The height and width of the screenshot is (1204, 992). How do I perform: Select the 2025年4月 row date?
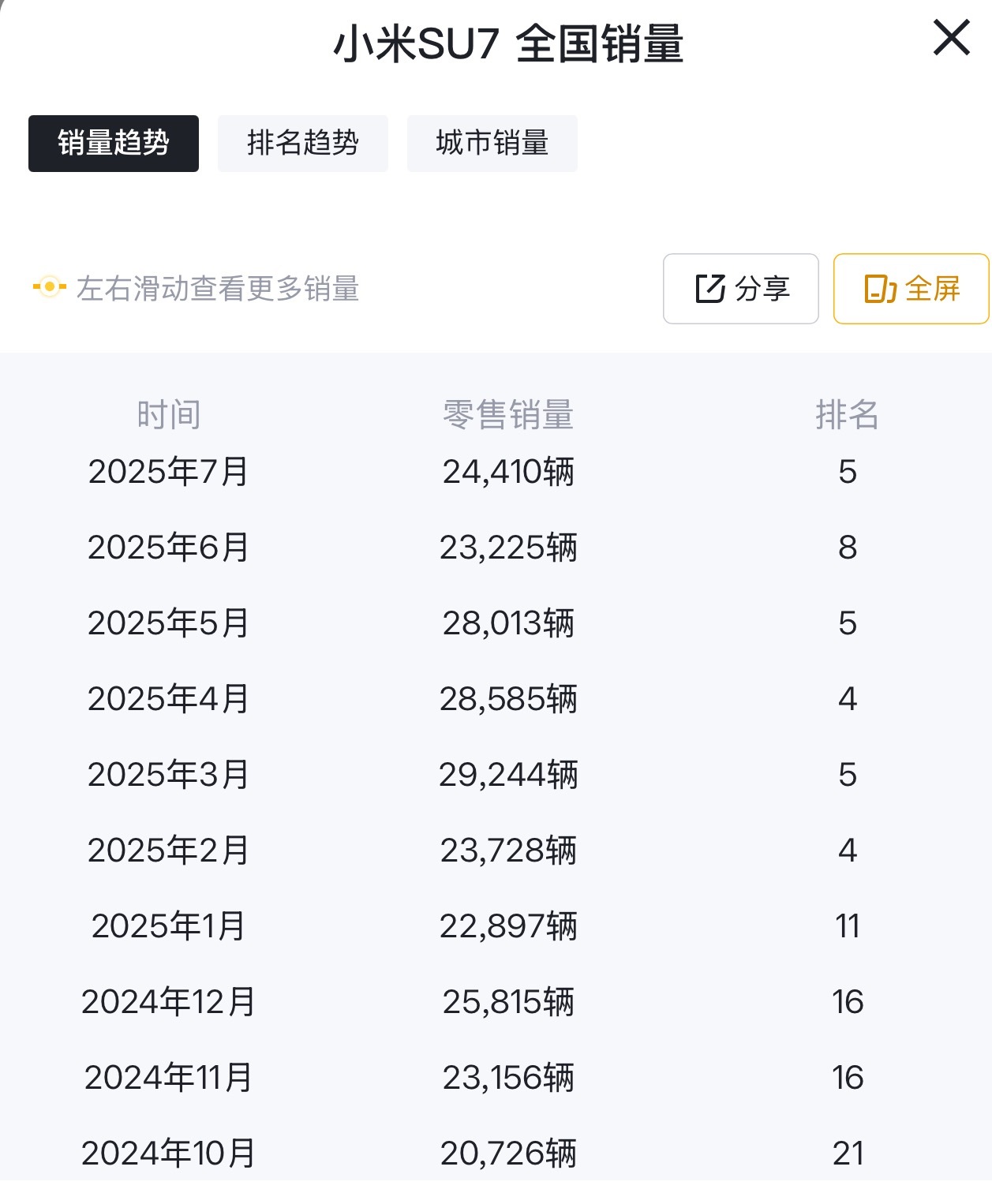(169, 699)
